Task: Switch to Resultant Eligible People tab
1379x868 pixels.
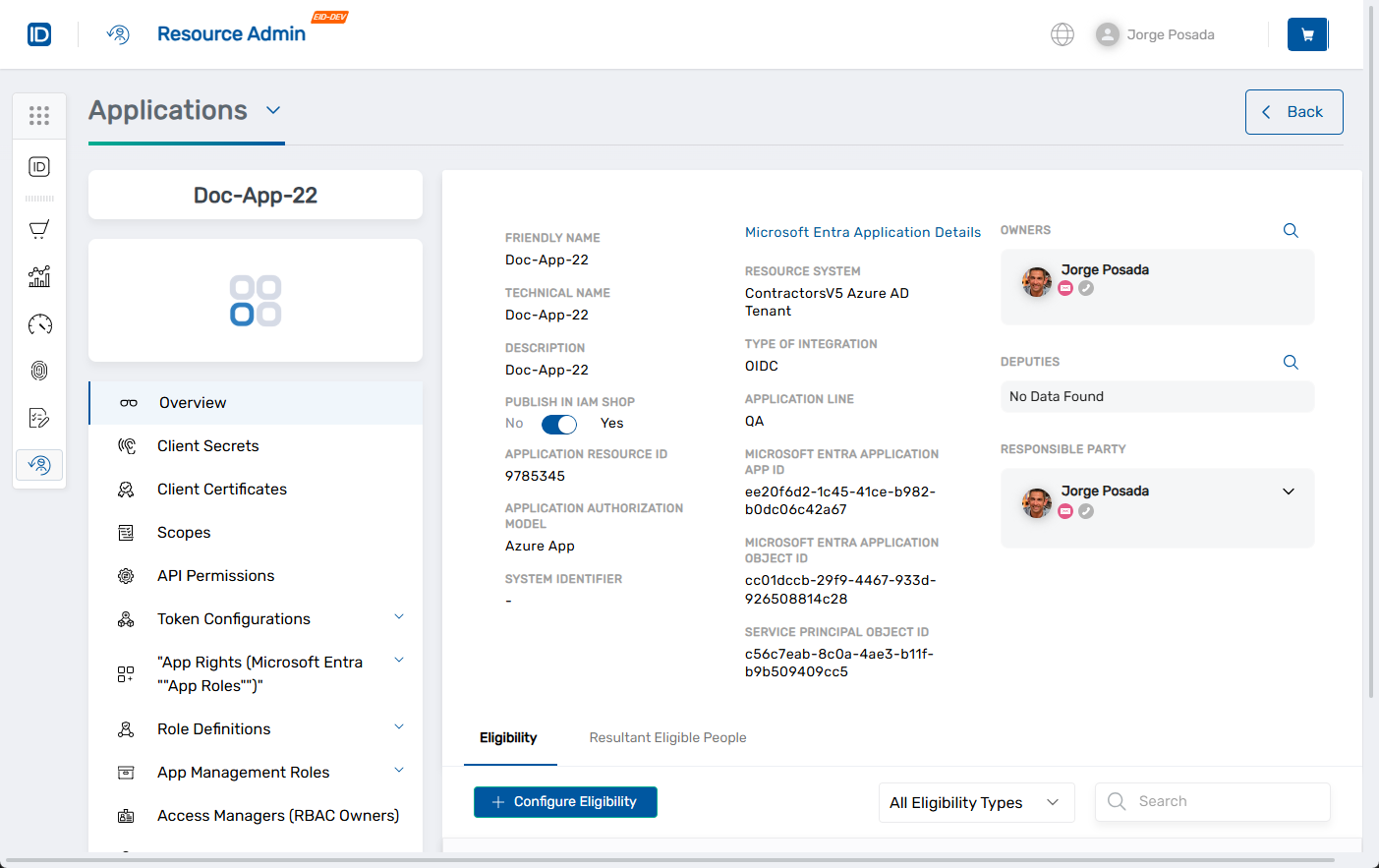Action: point(667,737)
